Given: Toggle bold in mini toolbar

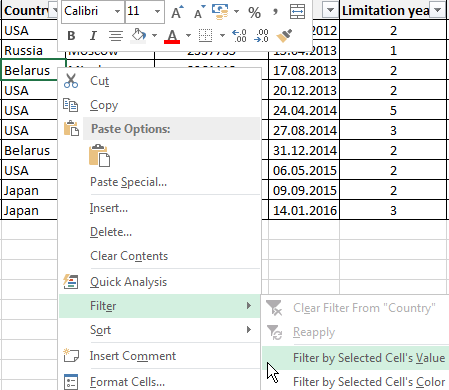Looking at the screenshot, I should coord(71,36).
